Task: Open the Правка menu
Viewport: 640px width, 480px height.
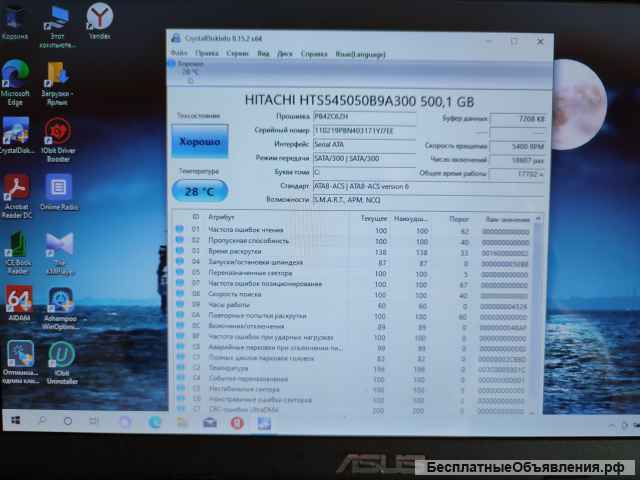Action: coord(207,53)
